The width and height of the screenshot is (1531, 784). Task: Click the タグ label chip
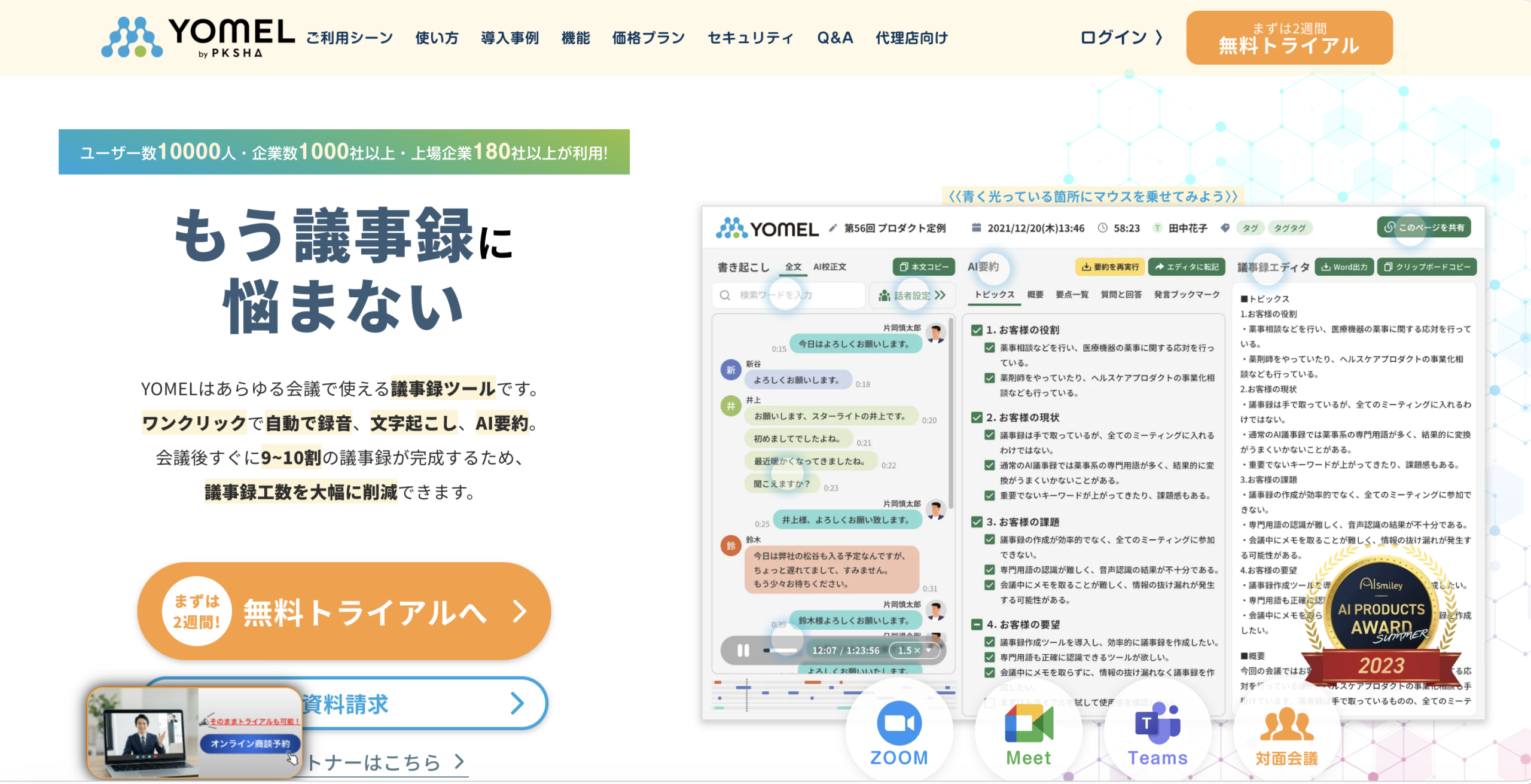click(1250, 228)
